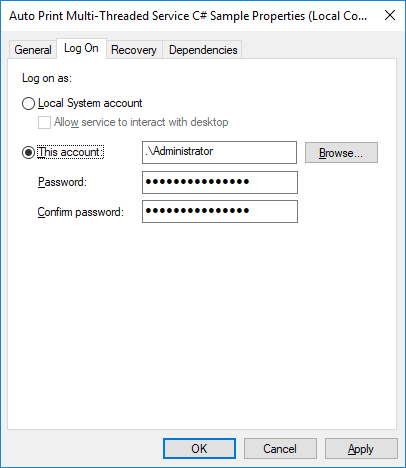Screen dimensions: 406x468
Task: Close the service Properties dialog
Action: click(390, 15)
